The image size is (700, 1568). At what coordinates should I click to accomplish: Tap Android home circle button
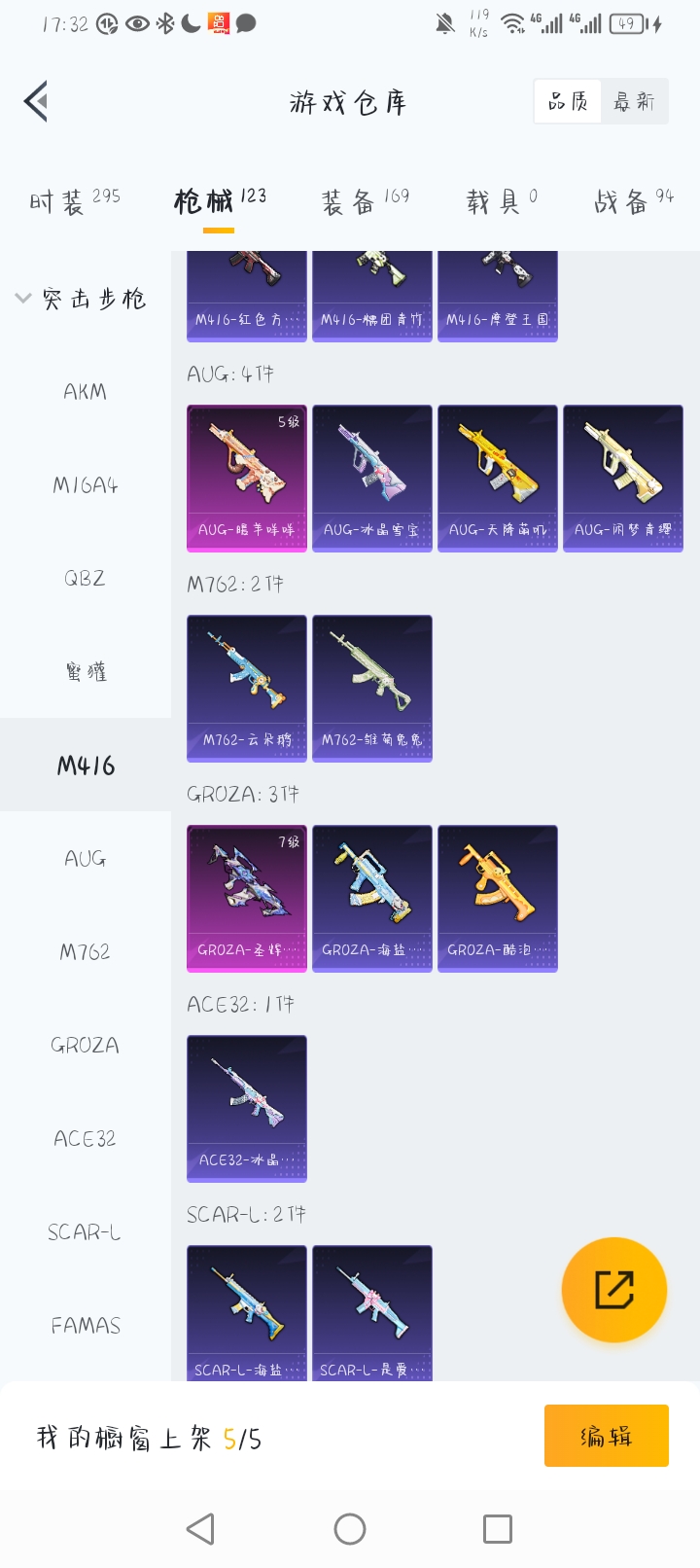[350, 1529]
